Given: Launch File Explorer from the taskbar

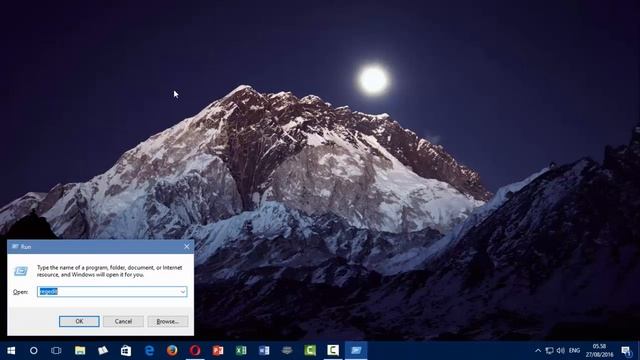Looking at the screenshot, I should 80,350.
